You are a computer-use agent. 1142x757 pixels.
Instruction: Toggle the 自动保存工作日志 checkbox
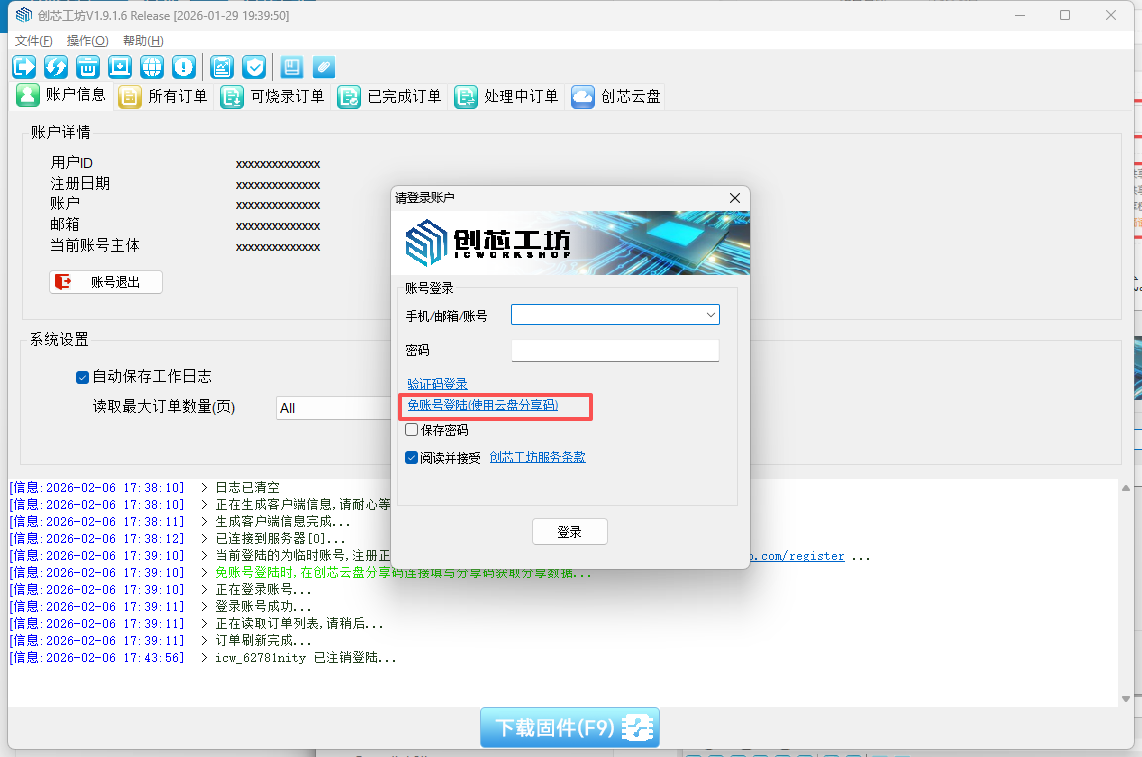83,377
